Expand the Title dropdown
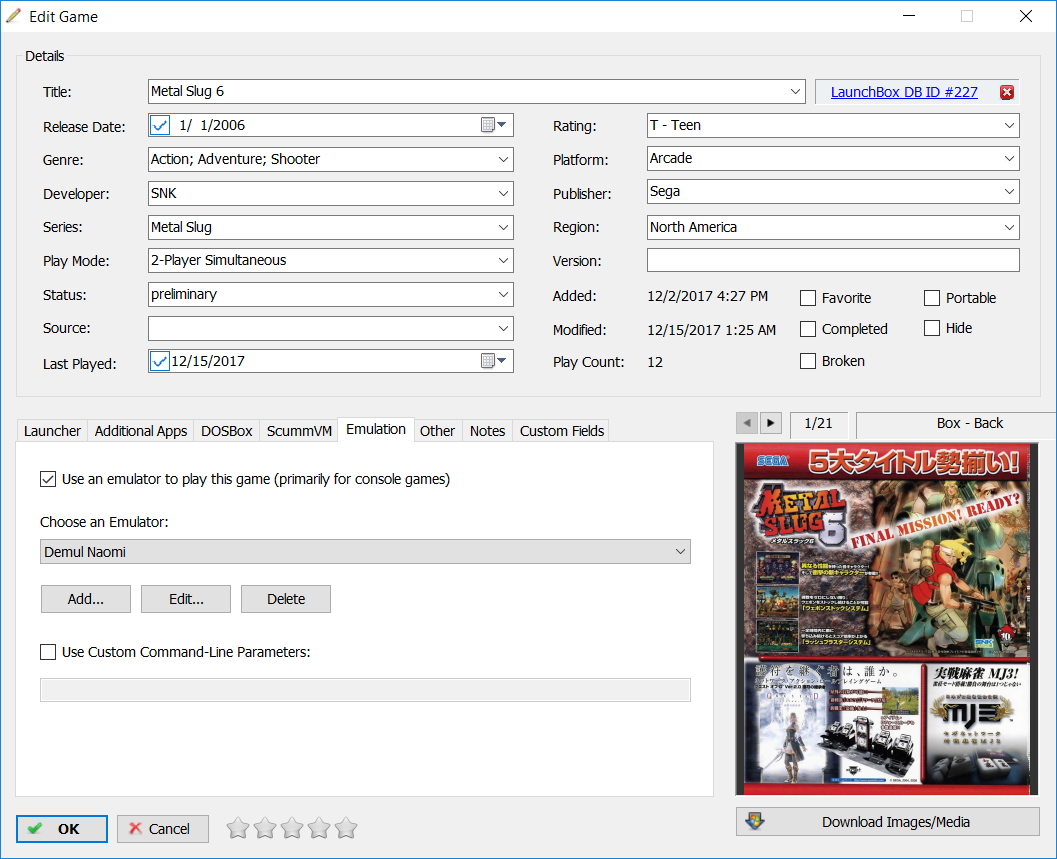The image size is (1057, 859). click(x=795, y=92)
